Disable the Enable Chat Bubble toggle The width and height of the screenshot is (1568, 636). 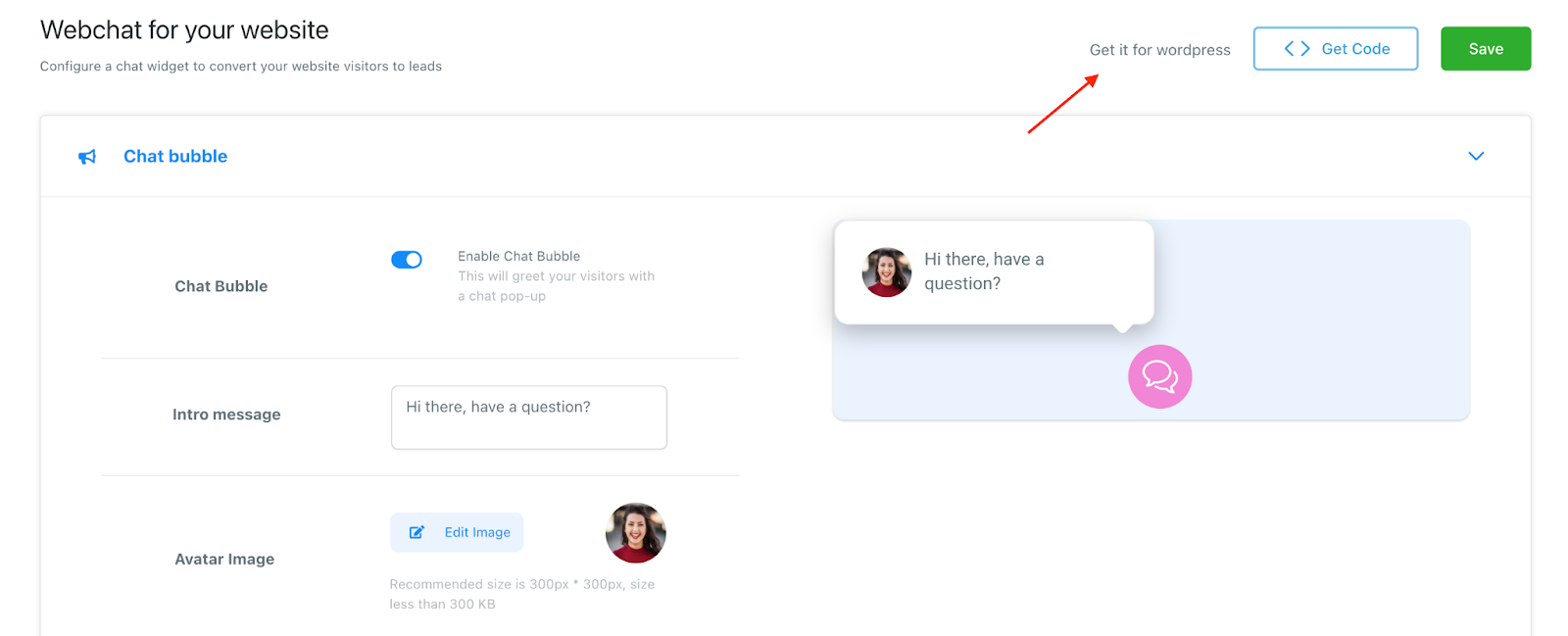pyautogui.click(x=407, y=260)
